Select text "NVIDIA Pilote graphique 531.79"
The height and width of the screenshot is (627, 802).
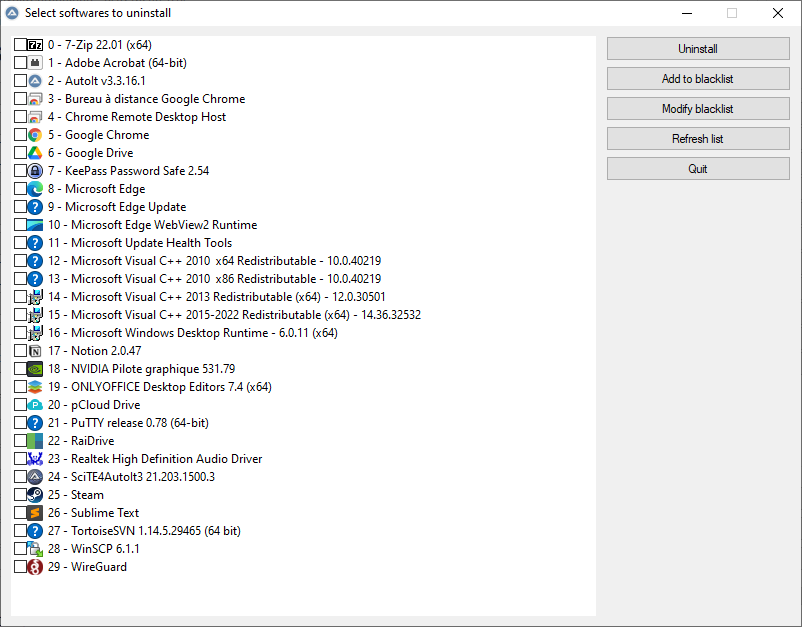tap(153, 369)
